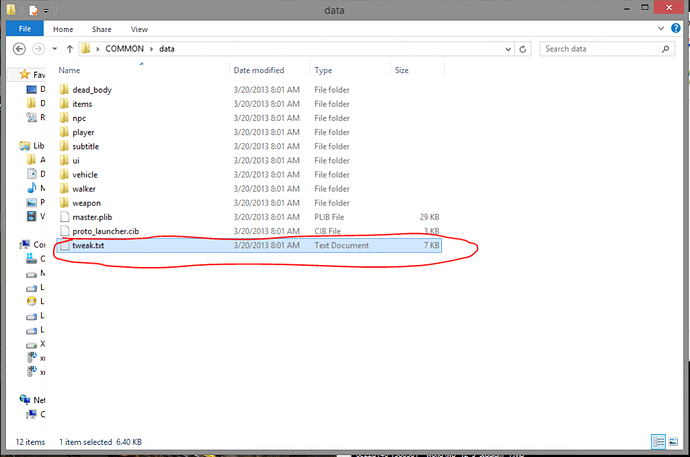
Task: Click COMMON in the address breadcrumb
Action: coord(124,49)
